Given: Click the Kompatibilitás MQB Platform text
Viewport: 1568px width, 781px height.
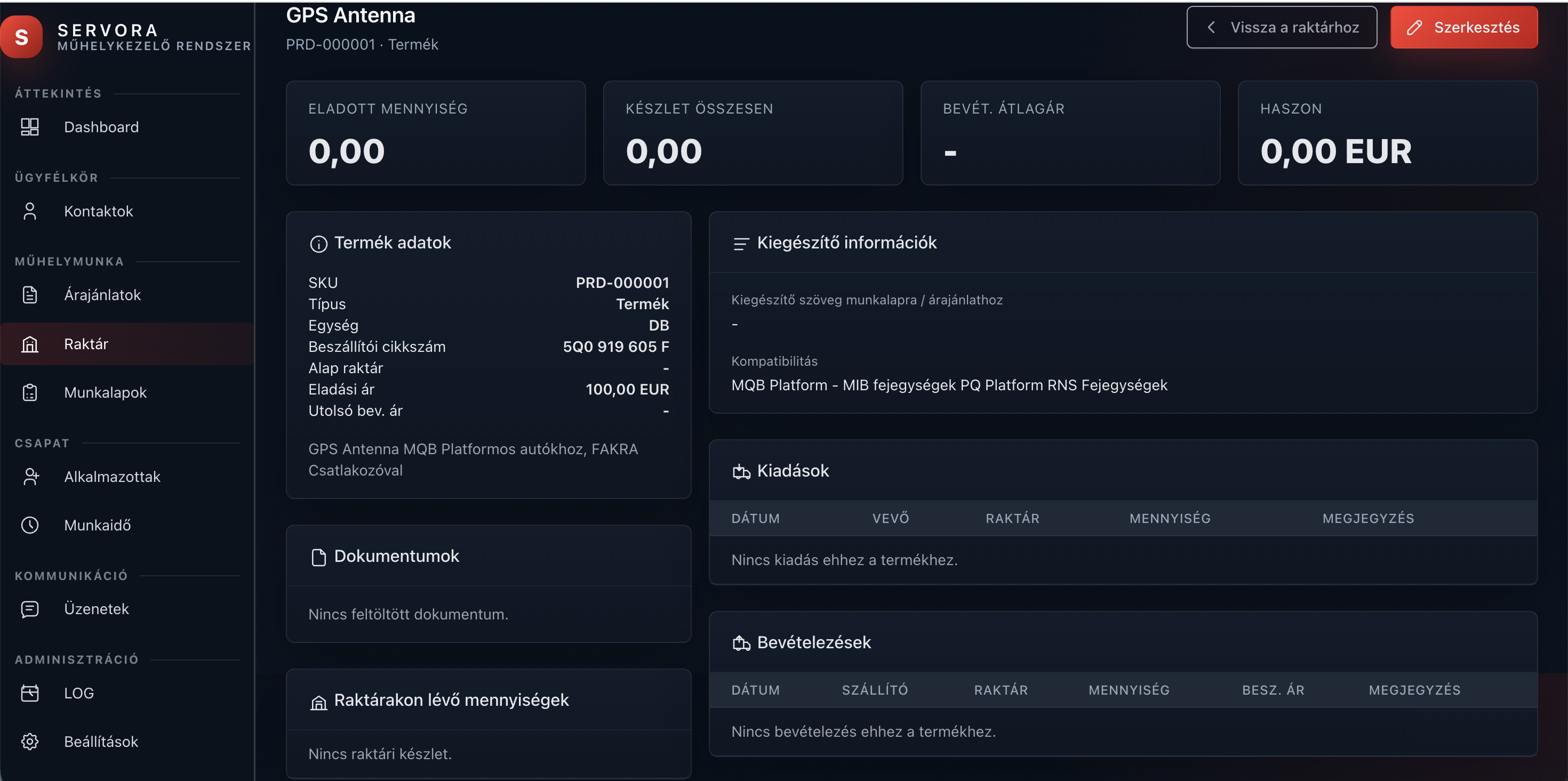Looking at the screenshot, I should 949,385.
